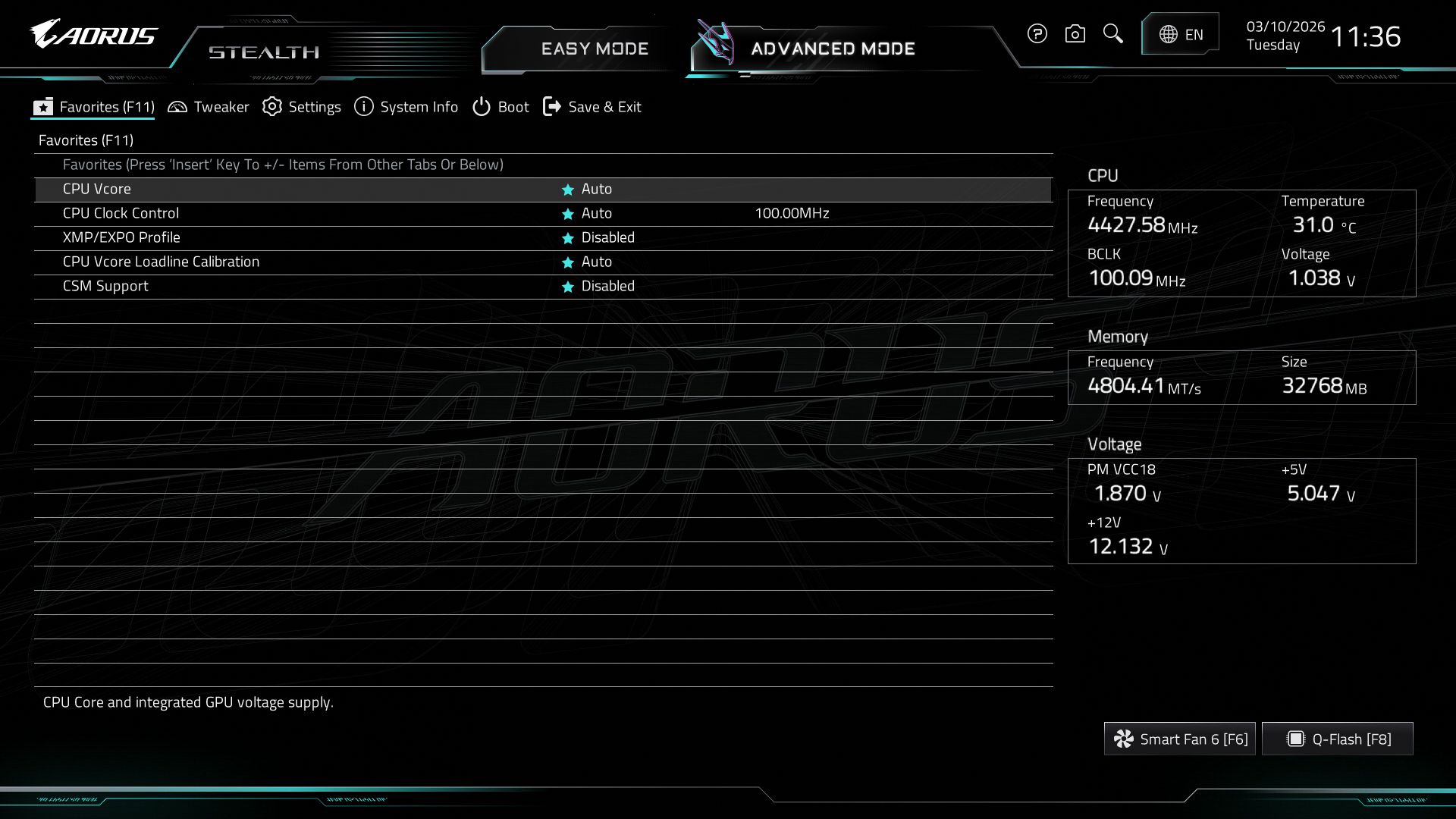Switch to Easy Mode
Screen dimensions: 1456x819
tap(595, 48)
